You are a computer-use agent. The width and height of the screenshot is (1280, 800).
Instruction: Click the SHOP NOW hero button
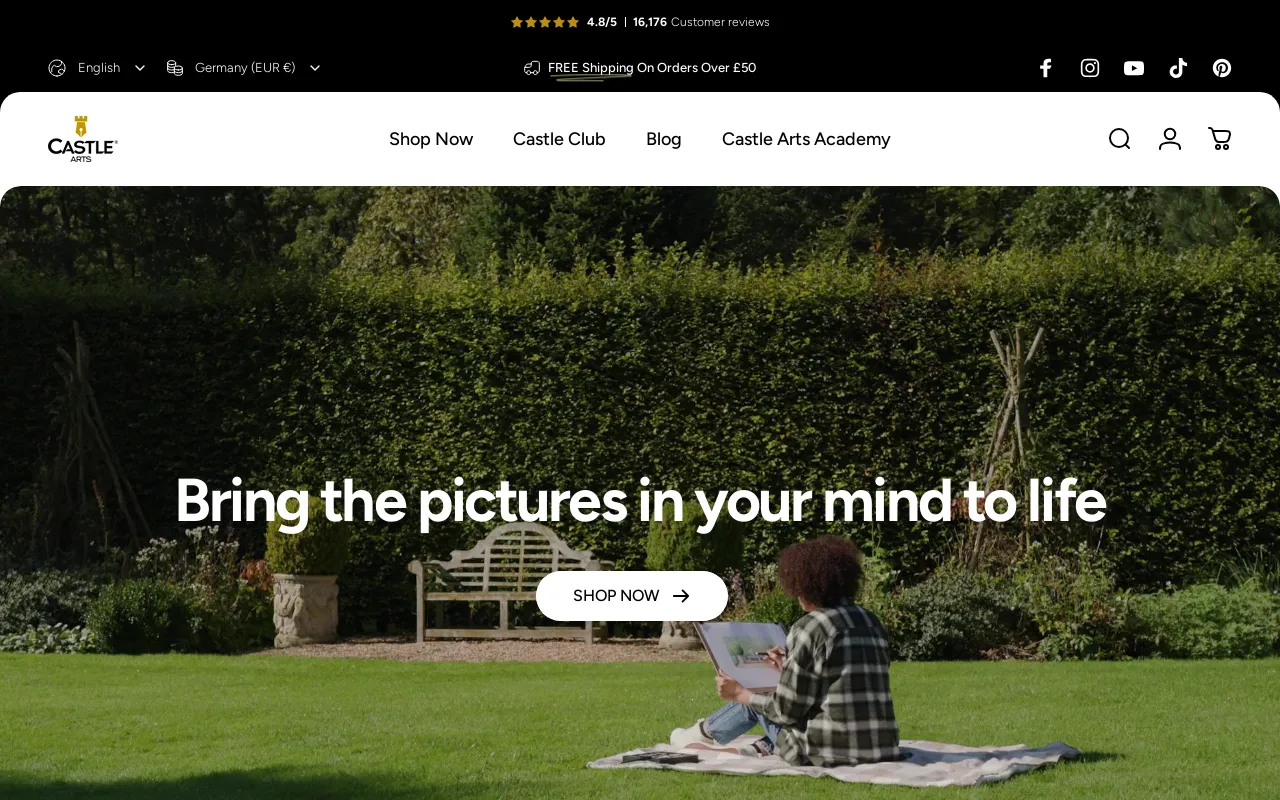click(x=632, y=596)
